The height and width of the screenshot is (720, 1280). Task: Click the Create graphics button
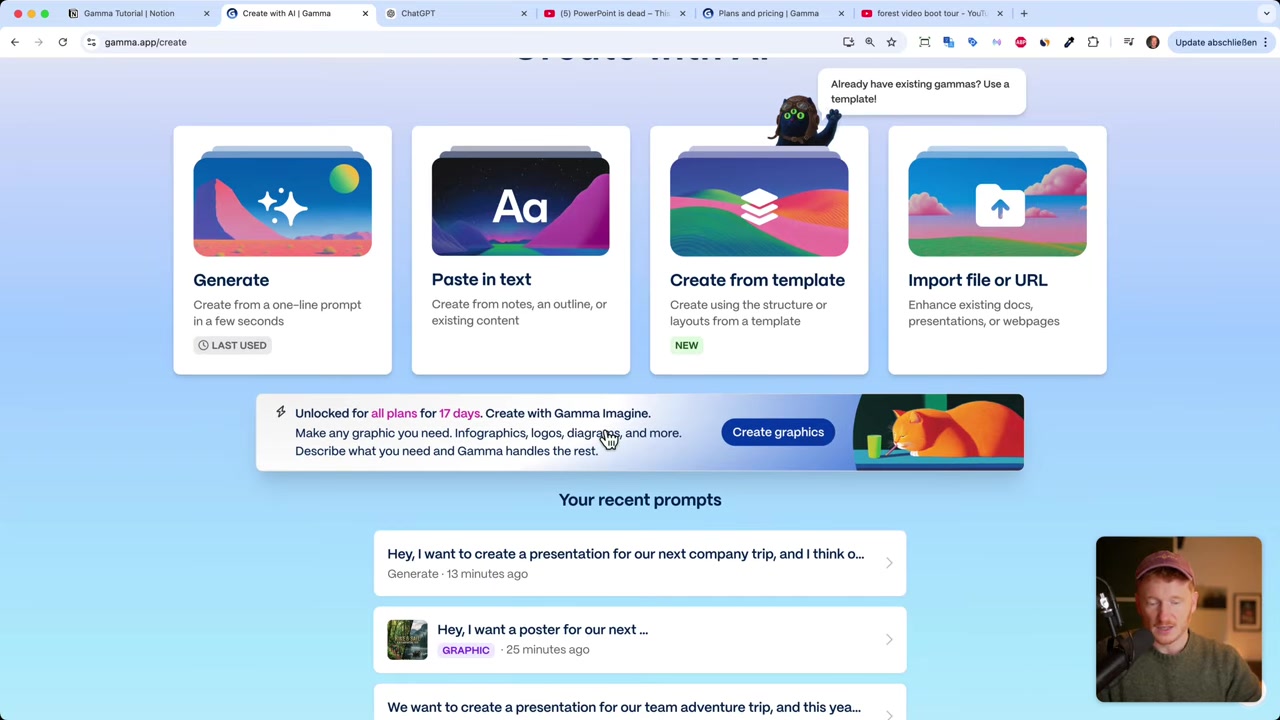click(778, 432)
